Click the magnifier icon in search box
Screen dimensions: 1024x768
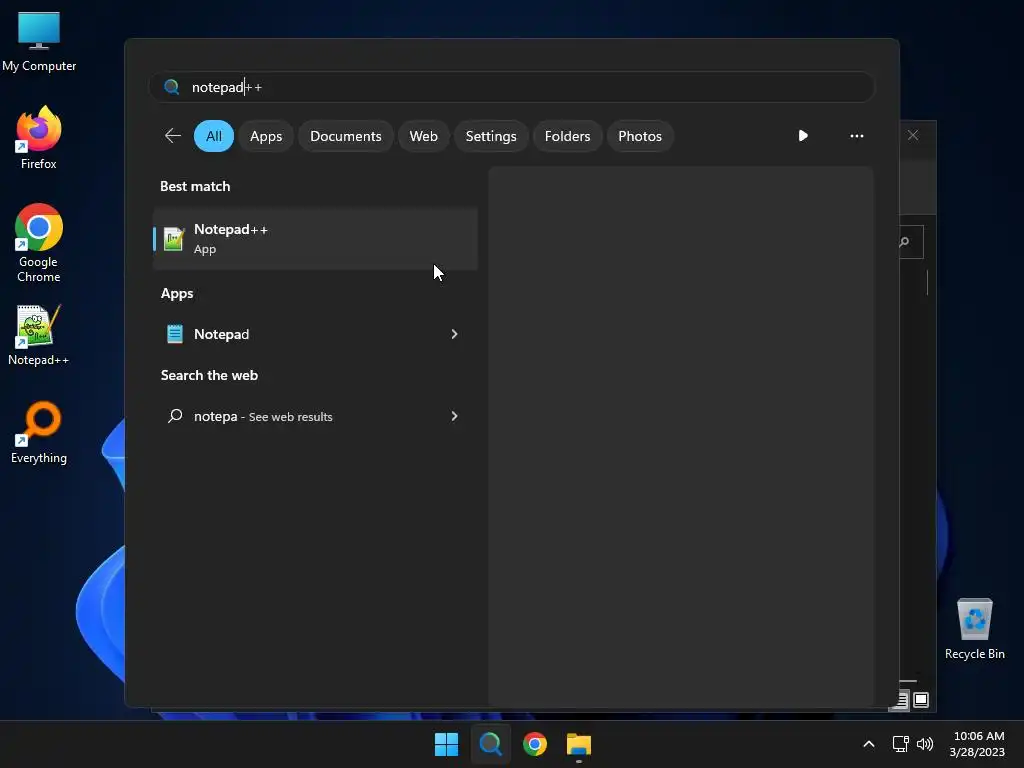coord(172,87)
